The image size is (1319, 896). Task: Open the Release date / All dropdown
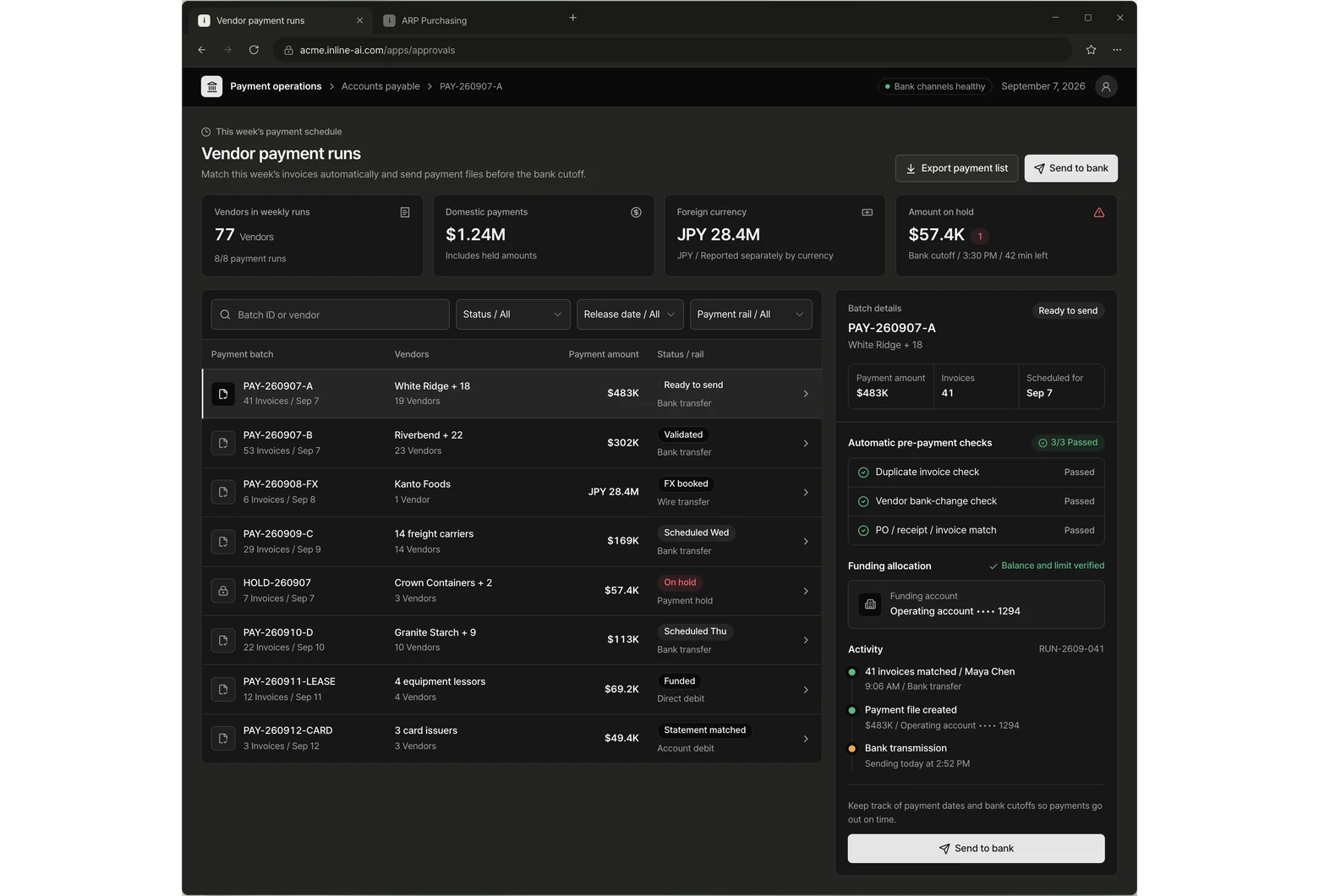[x=630, y=314]
